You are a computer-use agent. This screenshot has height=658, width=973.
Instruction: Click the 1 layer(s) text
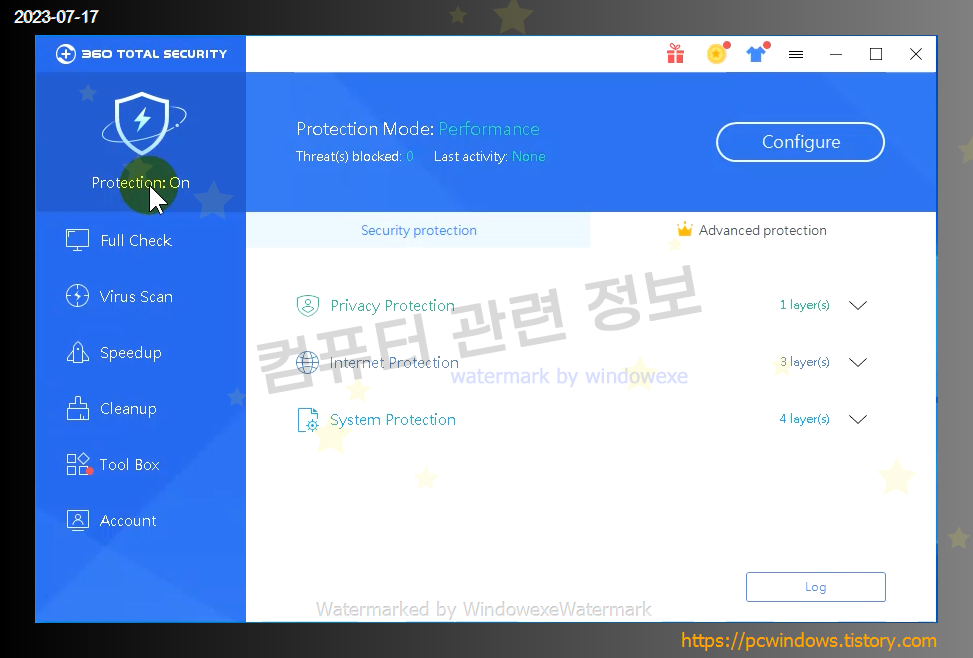click(804, 305)
